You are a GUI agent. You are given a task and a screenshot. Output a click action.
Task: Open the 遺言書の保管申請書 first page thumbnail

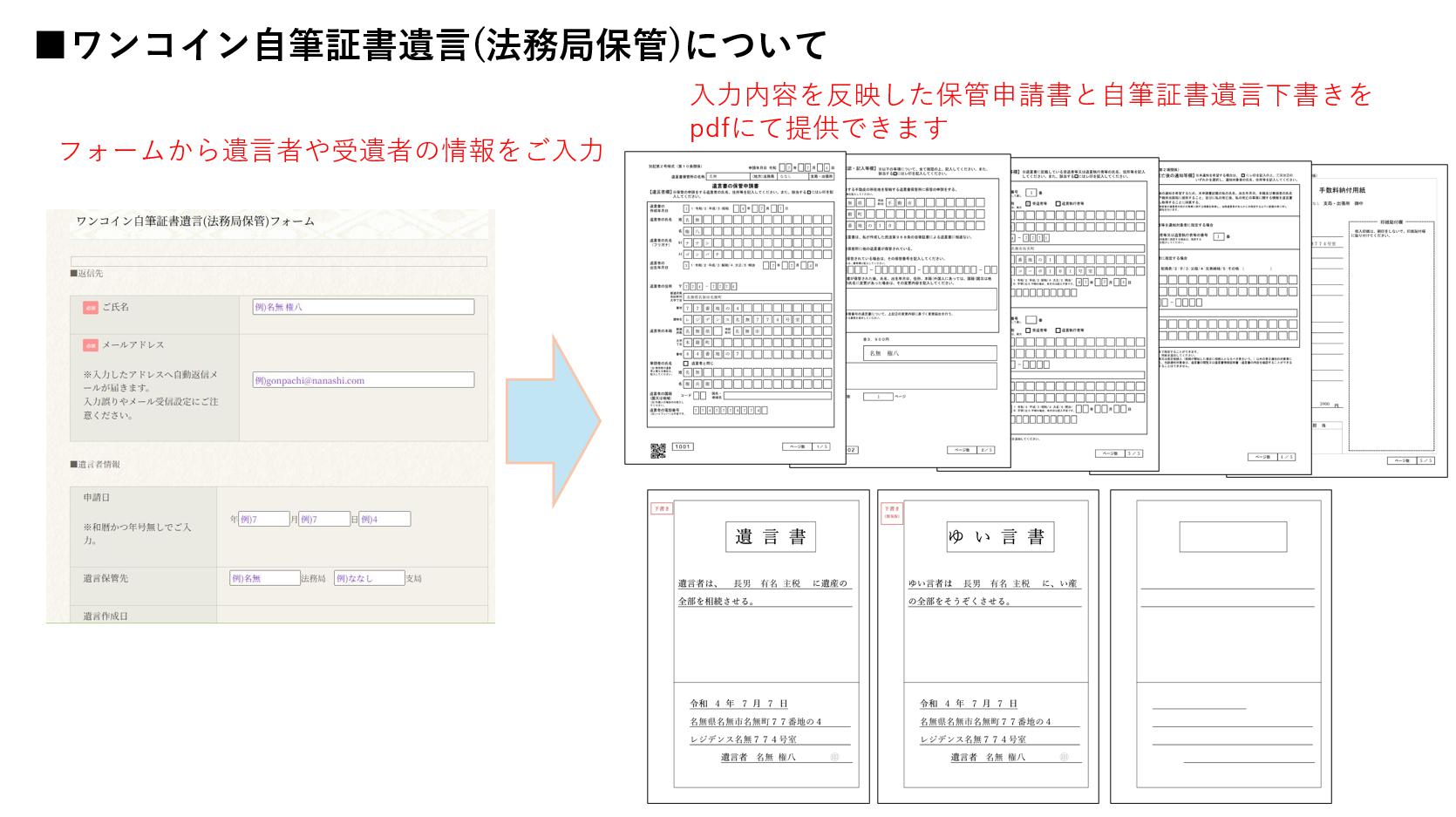click(x=734, y=305)
